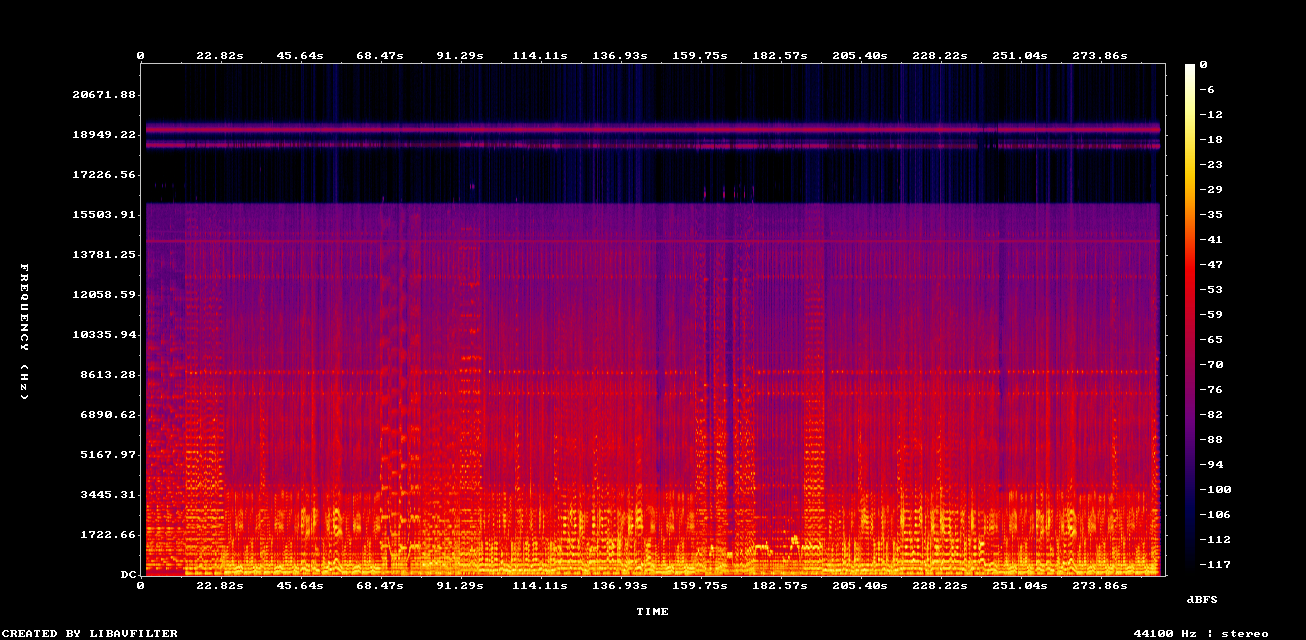
Task: Click the 44100 Hz | stereo text
Action: click(x=1200, y=633)
